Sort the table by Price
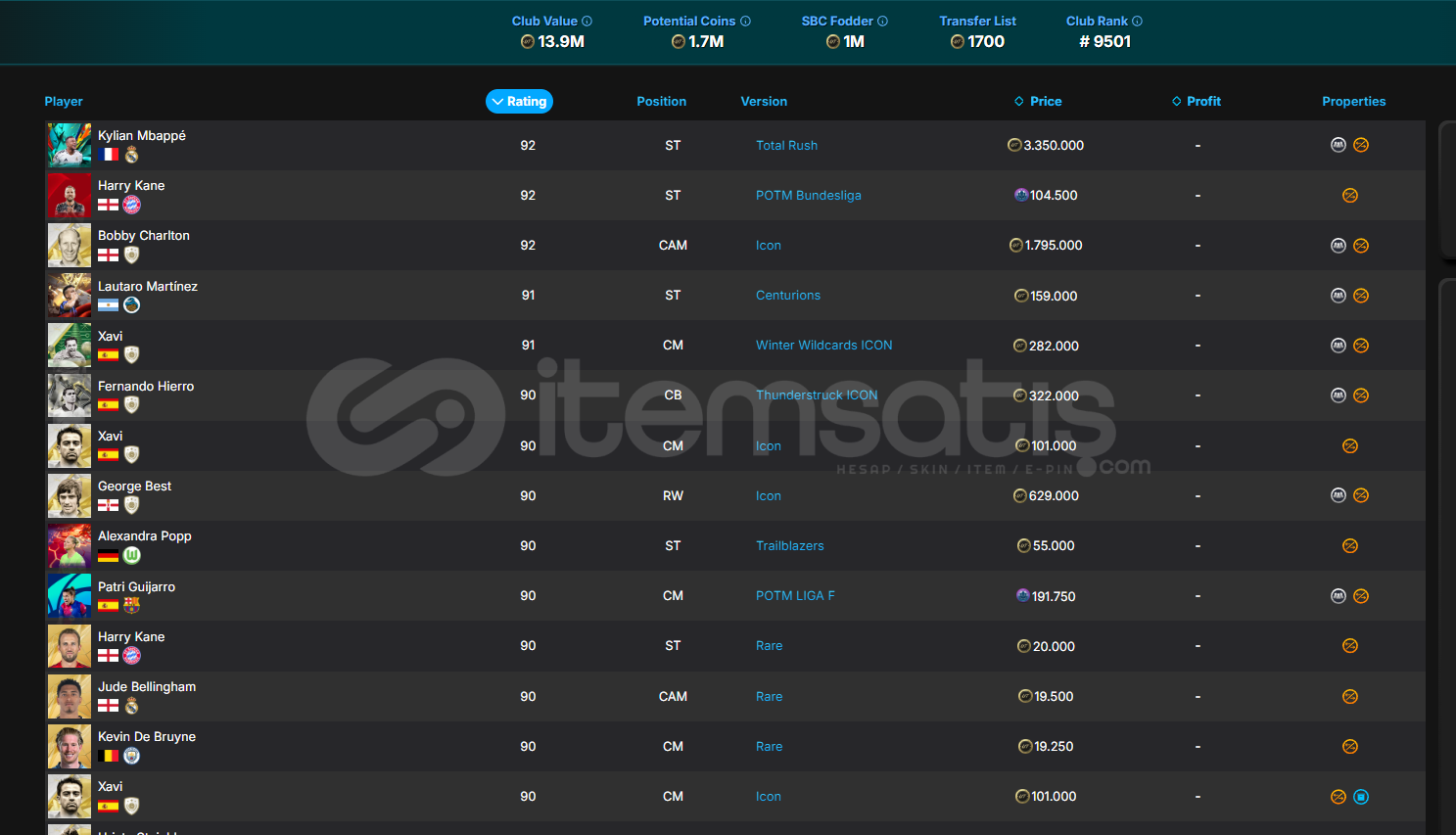The image size is (1456, 835). [x=1038, y=101]
